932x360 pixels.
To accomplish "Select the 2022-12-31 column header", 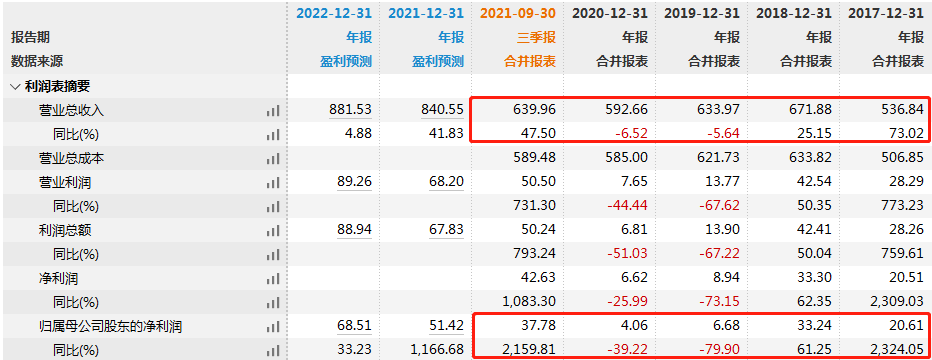I will 334,14.
